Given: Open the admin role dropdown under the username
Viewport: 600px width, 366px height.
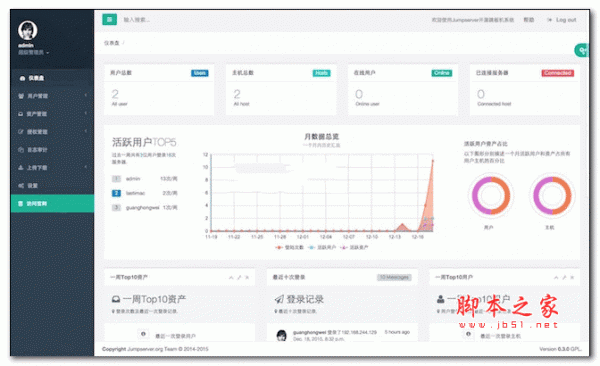Looking at the screenshot, I should point(34,52).
